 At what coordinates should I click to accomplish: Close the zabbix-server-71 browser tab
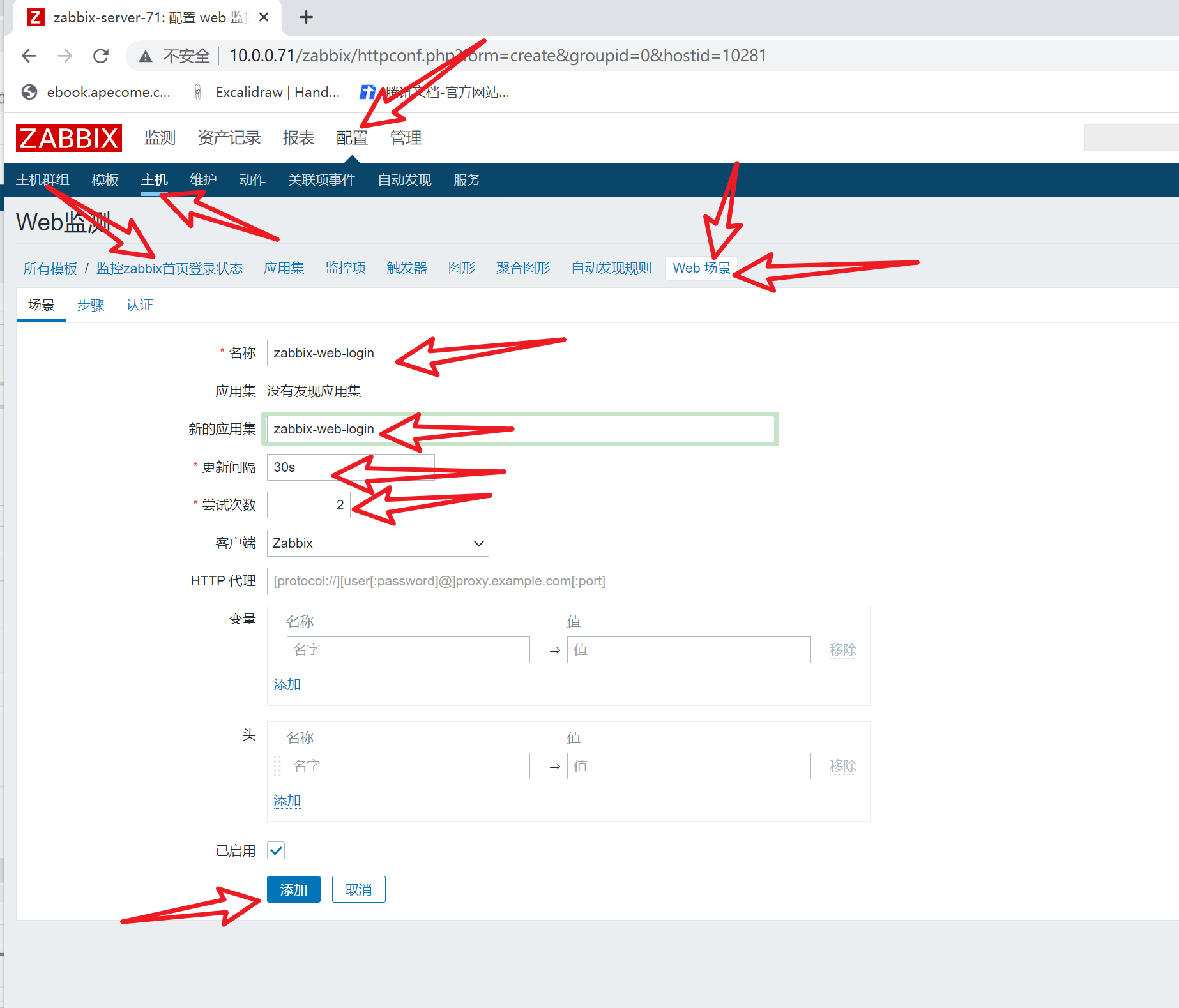tap(263, 17)
